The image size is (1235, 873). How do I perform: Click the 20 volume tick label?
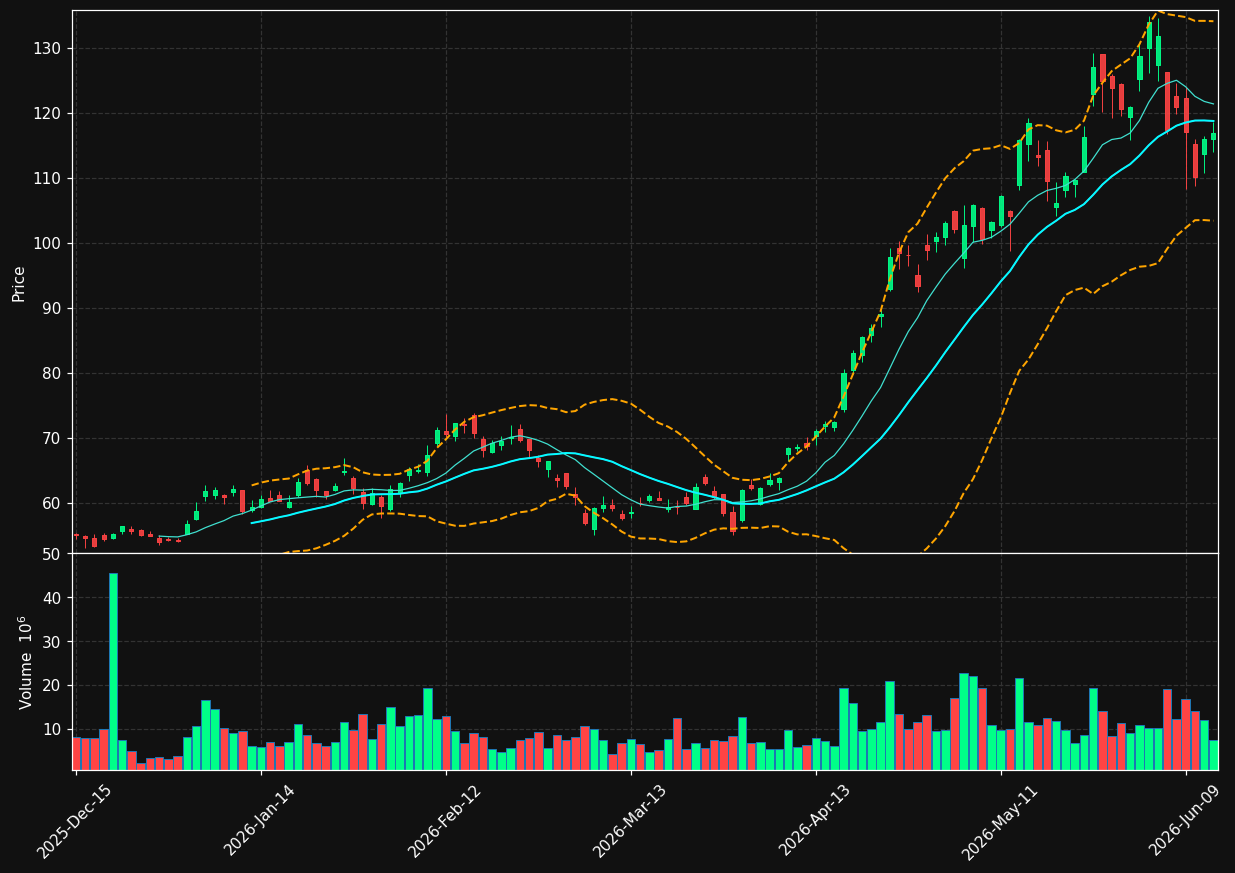point(50,686)
